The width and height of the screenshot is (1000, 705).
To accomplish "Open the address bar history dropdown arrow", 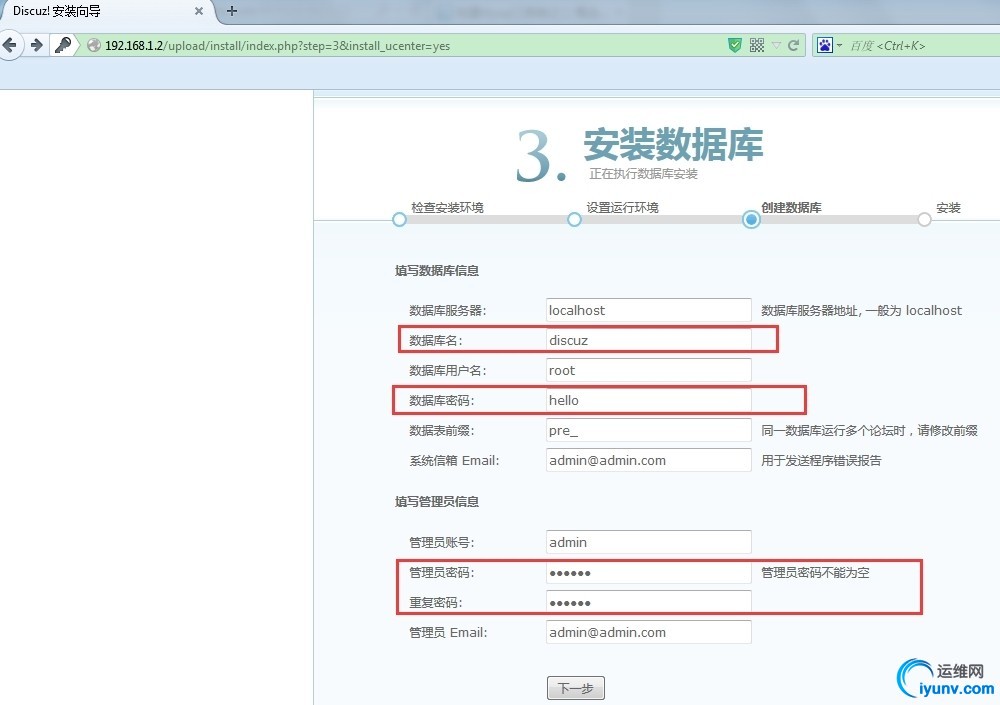I will [x=776, y=45].
